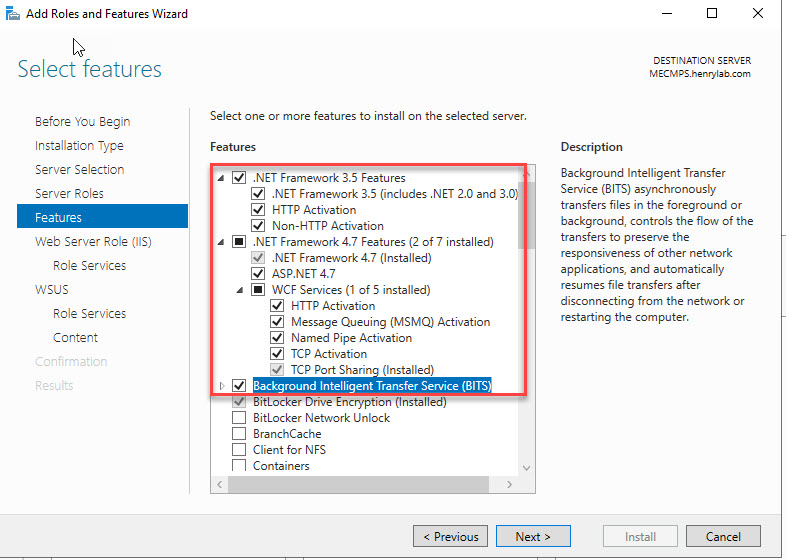This screenshot has width=786, height=560.
Task: Click the wizard icon in title bar
Action: (11, 14)
